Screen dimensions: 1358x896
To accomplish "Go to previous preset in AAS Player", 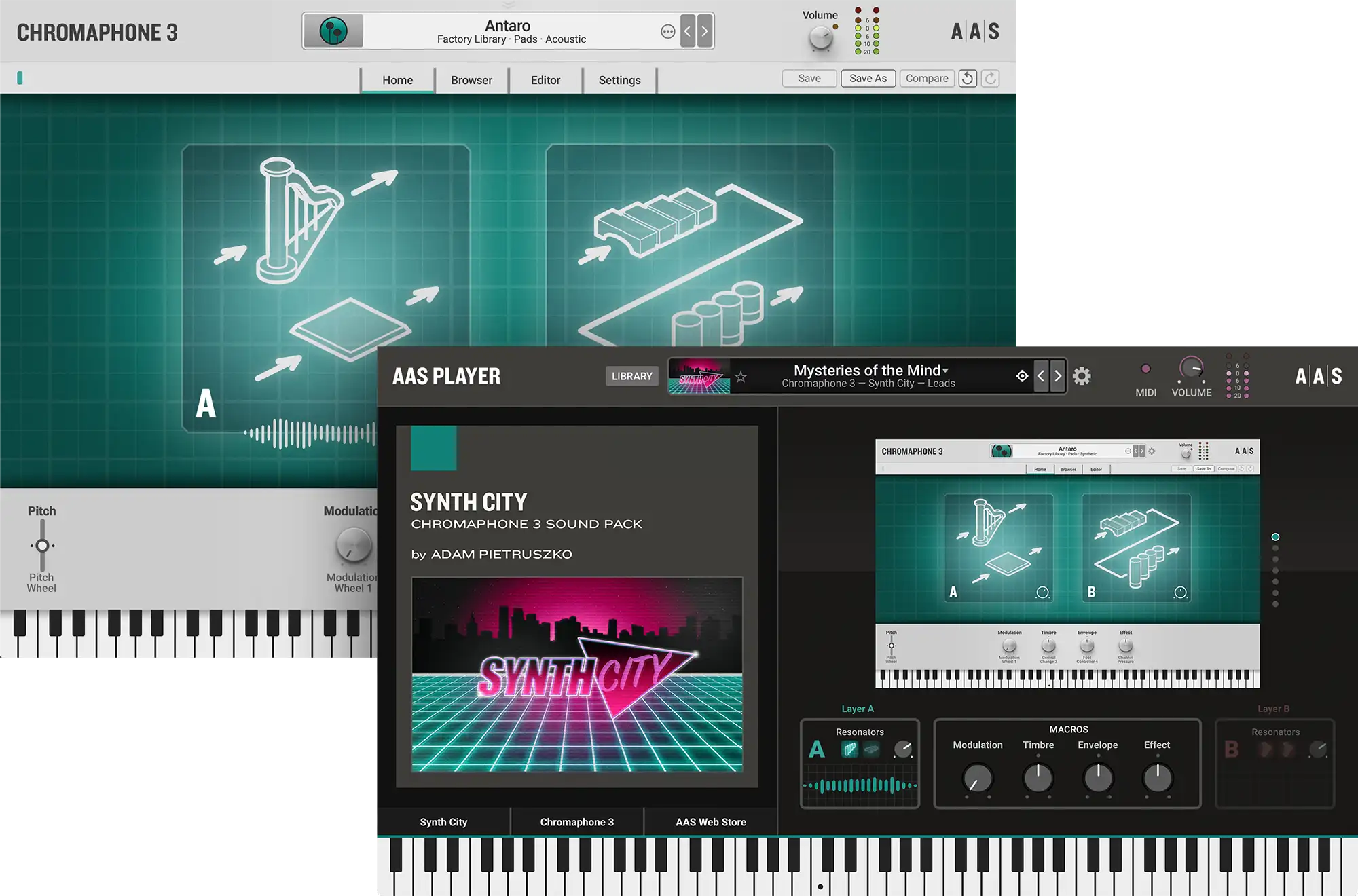I will (x=1041, y=376).
